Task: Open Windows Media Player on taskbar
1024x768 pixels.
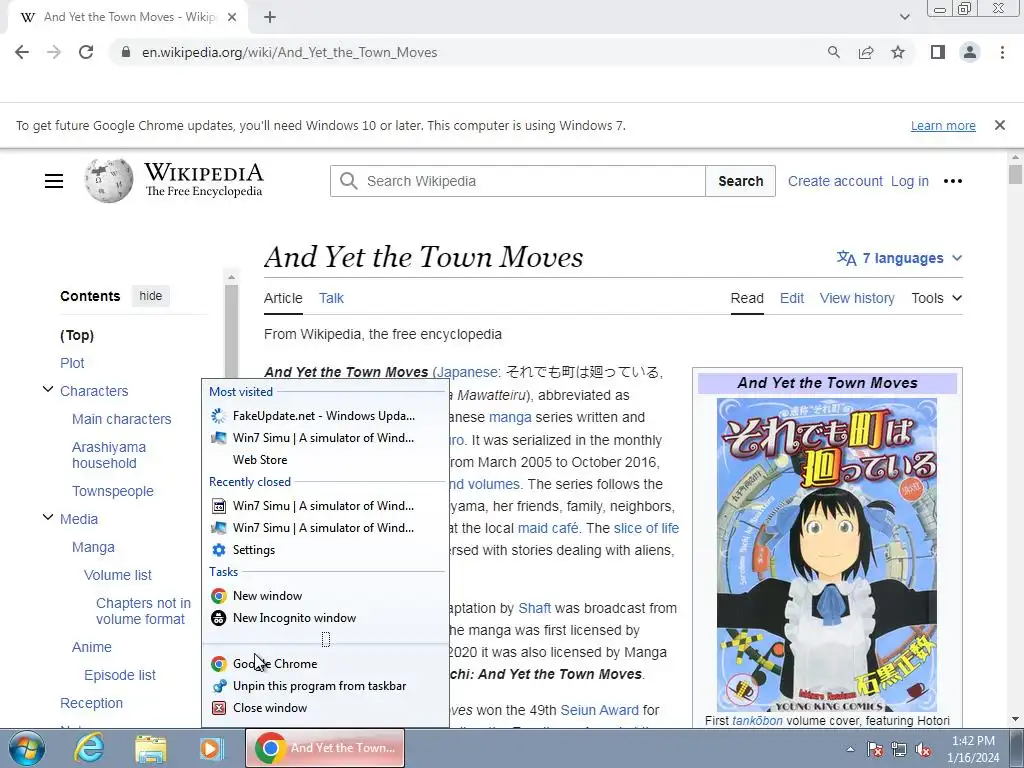Action: click(212, 748)
